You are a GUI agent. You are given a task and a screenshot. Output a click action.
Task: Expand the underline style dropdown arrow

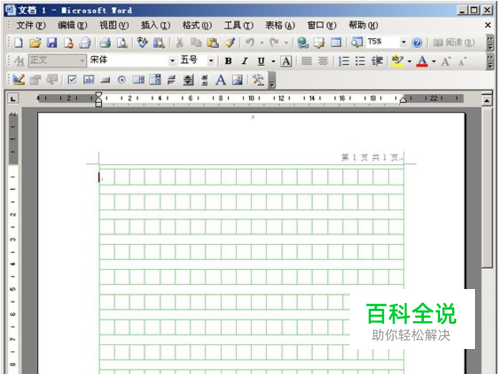pyautogui.click(x=273, y=61)
